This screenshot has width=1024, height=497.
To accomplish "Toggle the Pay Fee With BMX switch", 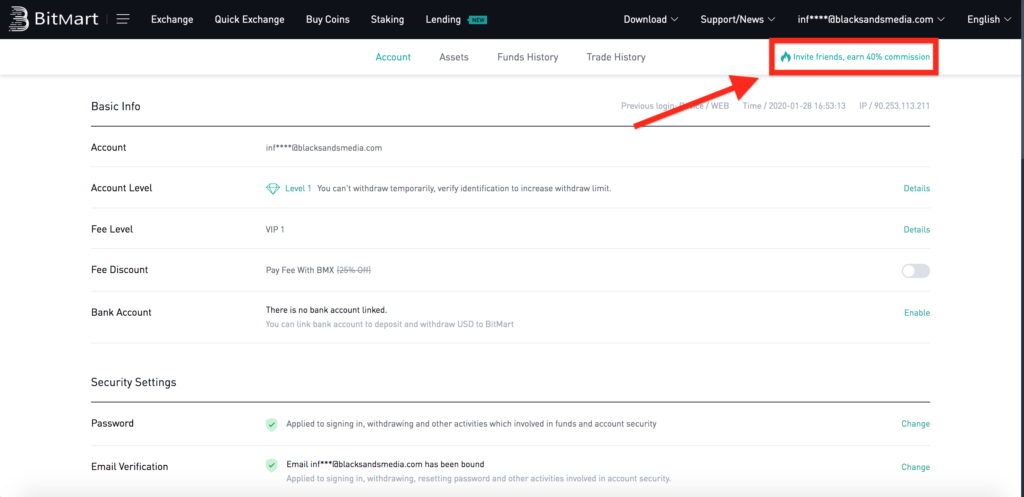I will pyautogui.click(x=916, y=270).
